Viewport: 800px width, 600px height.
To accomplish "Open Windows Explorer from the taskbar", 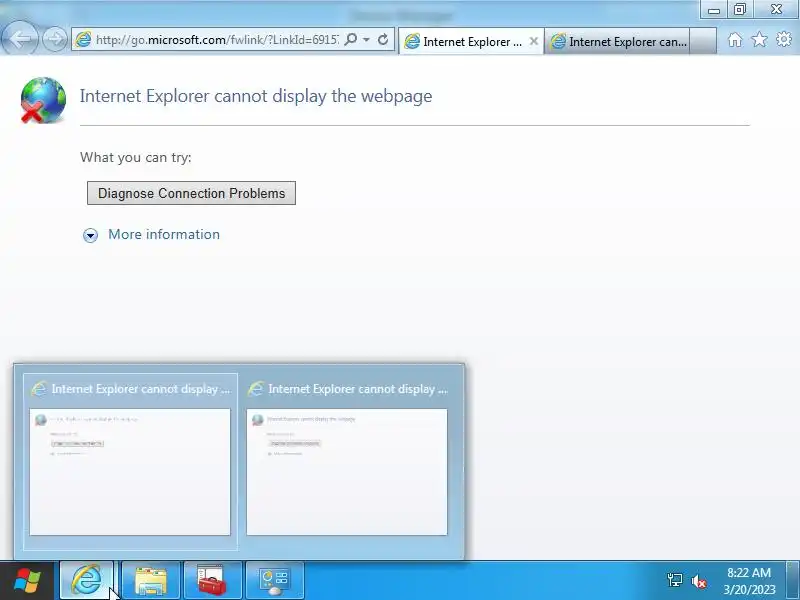I will click(151, 580).
